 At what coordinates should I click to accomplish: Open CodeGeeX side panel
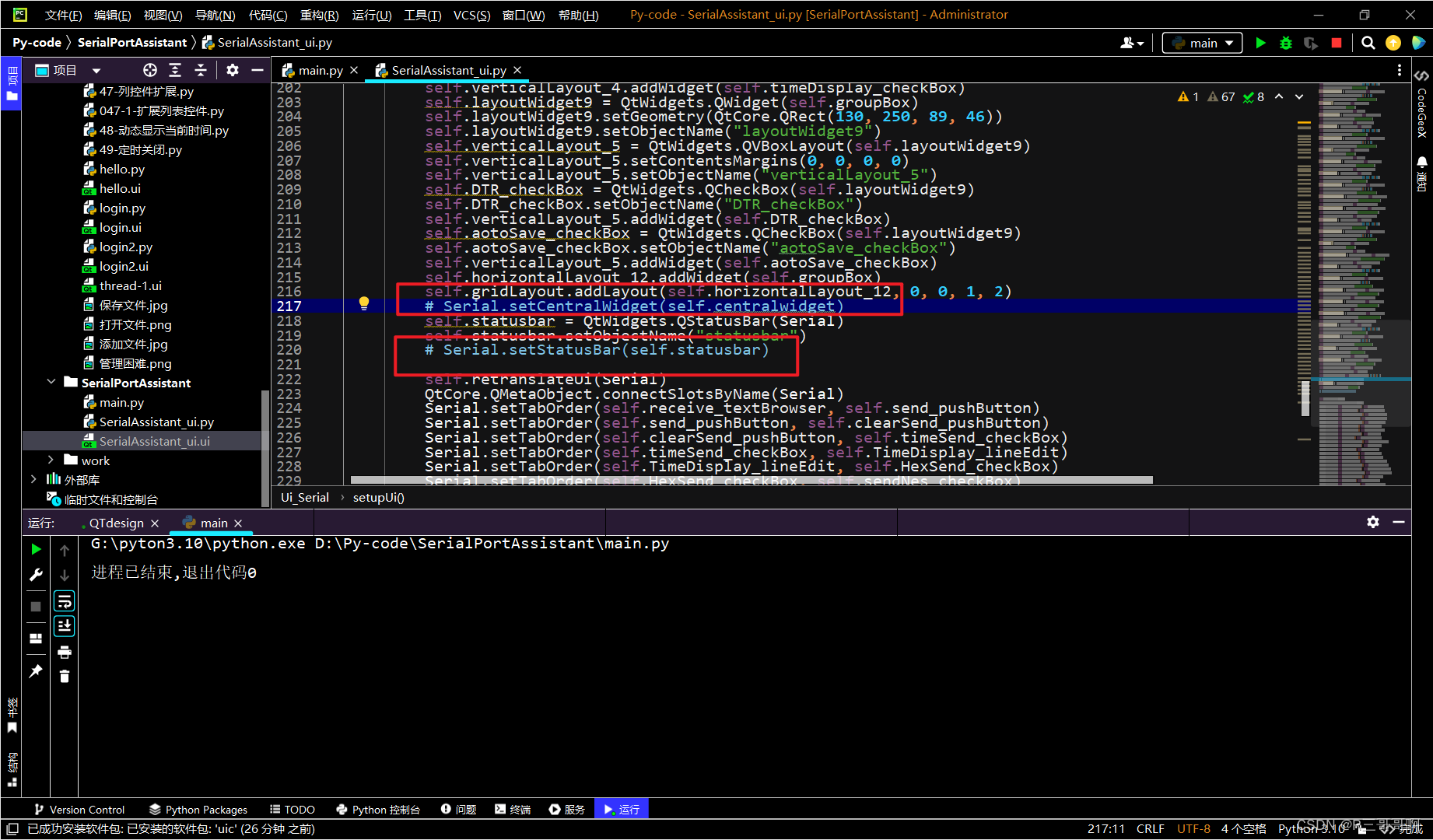point(1422,103)
